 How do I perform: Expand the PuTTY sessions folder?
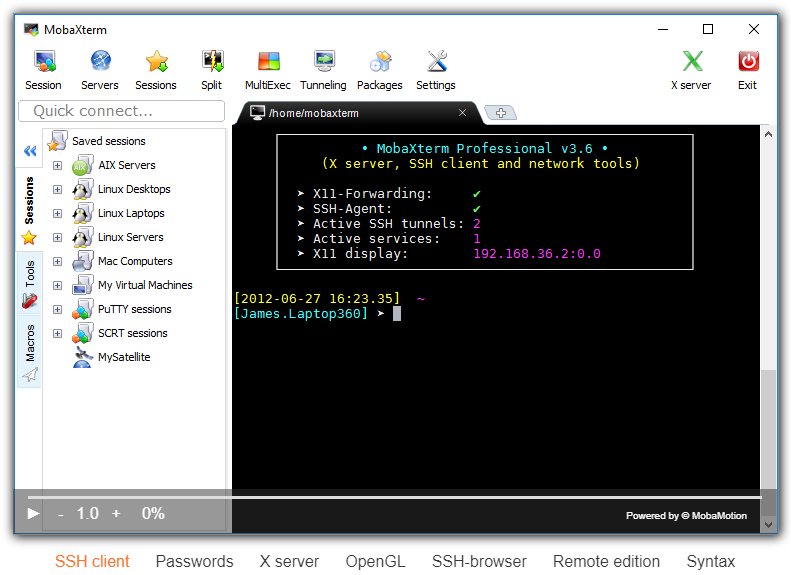point(57,309)
